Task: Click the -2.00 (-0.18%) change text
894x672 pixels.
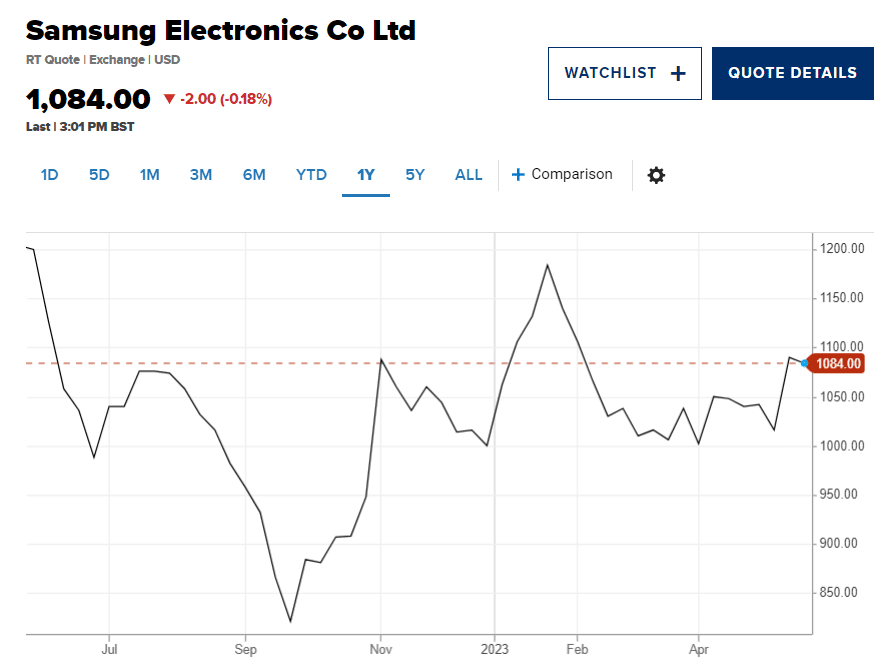Action: (226, 99)
